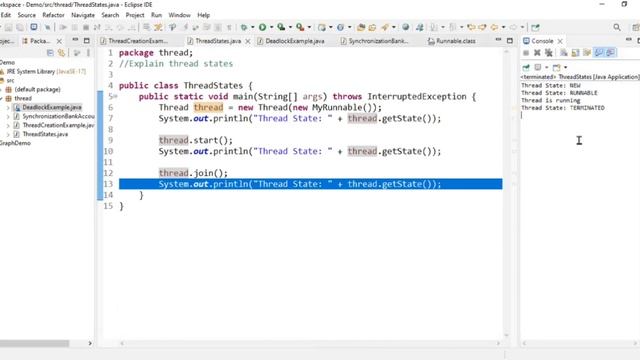
Task: Expand ThreadStates.java tree node
Action: pyautogui.click(x=8, y=134)
